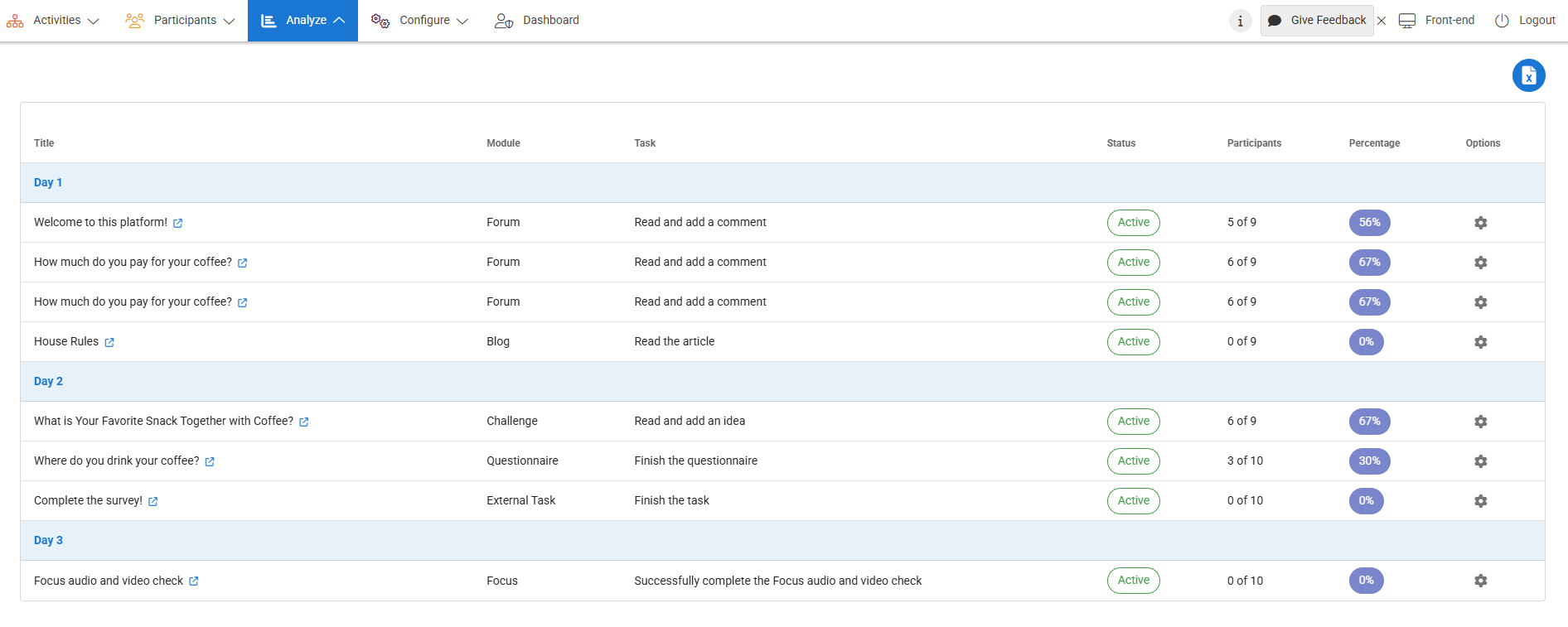Select the Day 2 section header
The image size is (1568, 627).
click(x=48, y=381)
